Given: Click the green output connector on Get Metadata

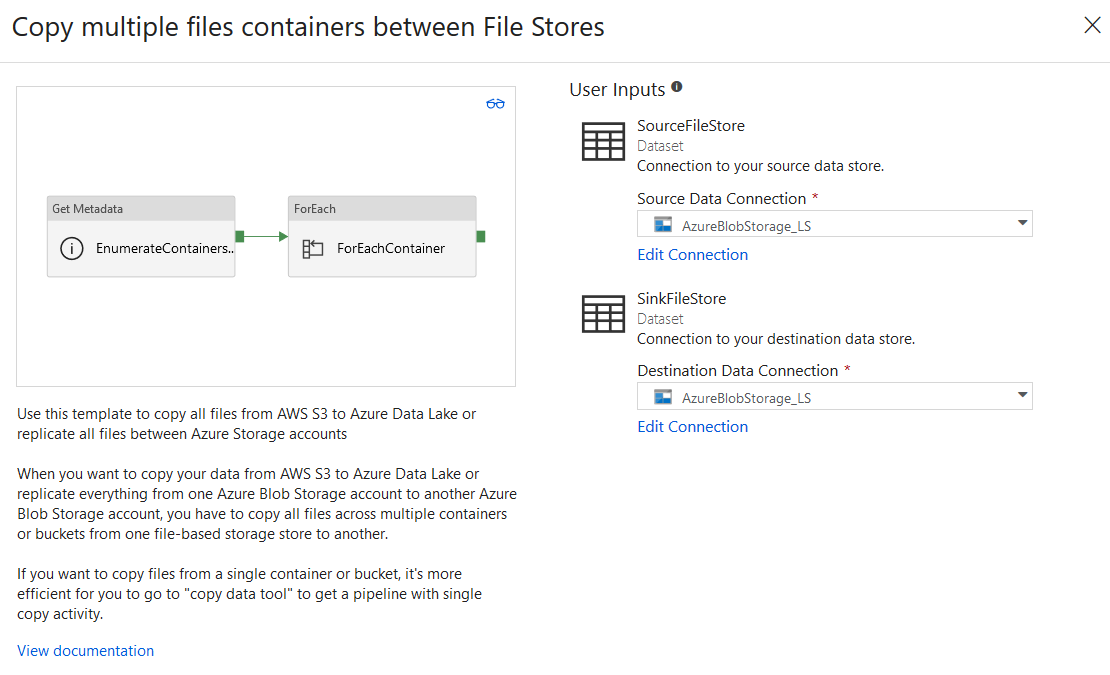Looking at the screenshot, I should point(240,236).
